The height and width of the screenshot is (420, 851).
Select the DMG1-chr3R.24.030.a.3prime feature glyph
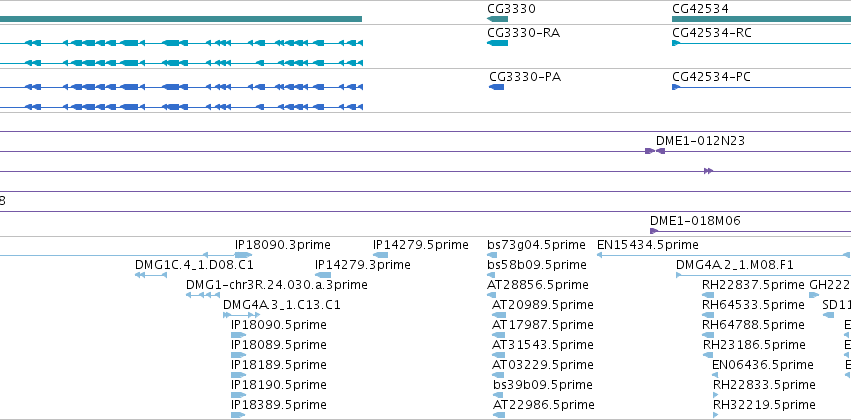click(x=203, y=295)
